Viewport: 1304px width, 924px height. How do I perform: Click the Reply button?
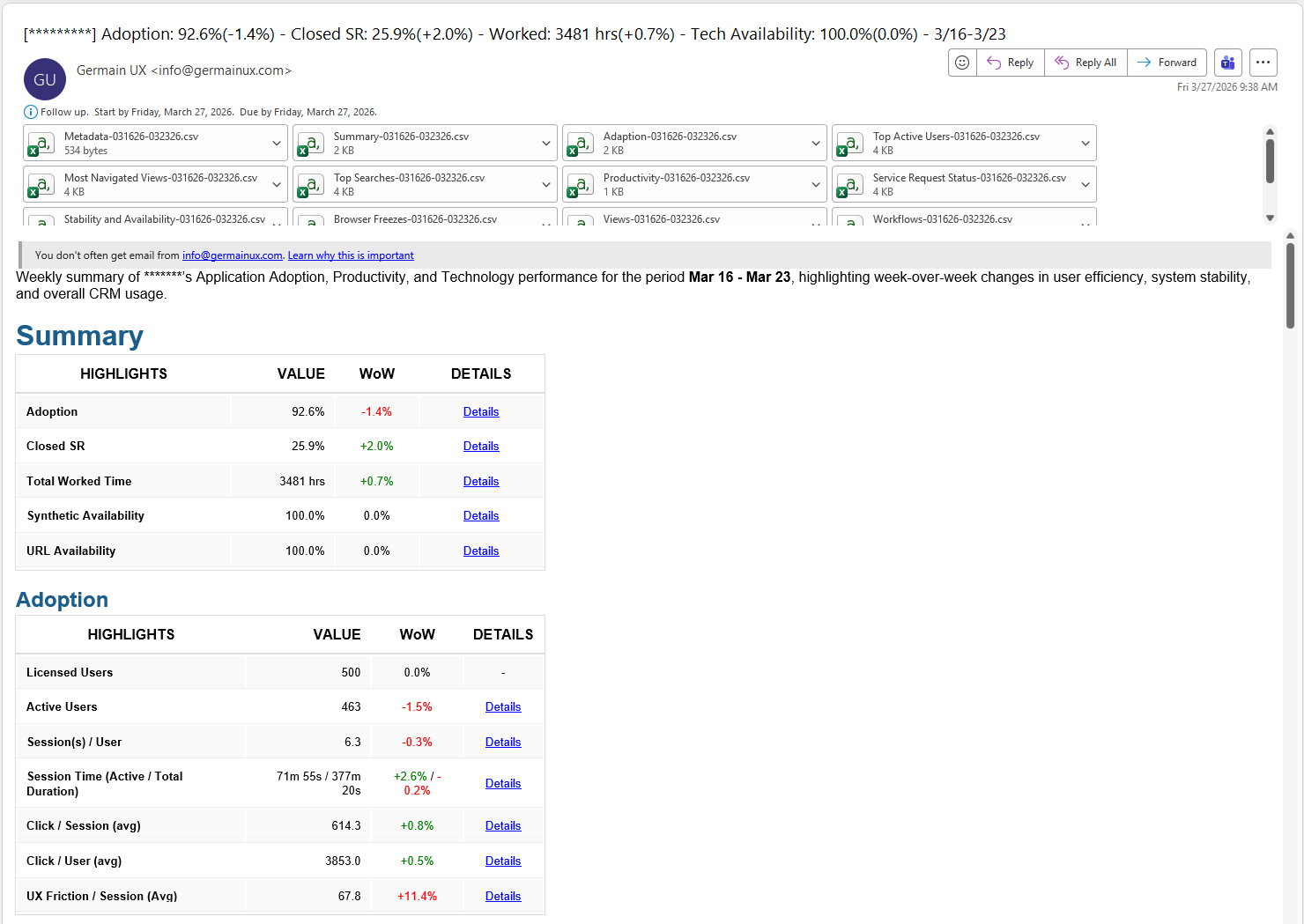(x=1010, y=63)
